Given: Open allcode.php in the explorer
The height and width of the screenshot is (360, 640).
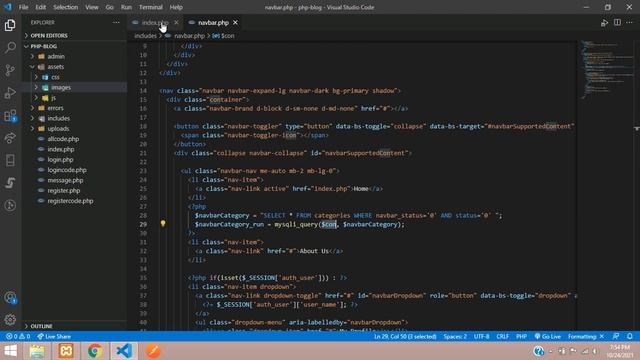Looking at the screenshot, I should [63, 139].
